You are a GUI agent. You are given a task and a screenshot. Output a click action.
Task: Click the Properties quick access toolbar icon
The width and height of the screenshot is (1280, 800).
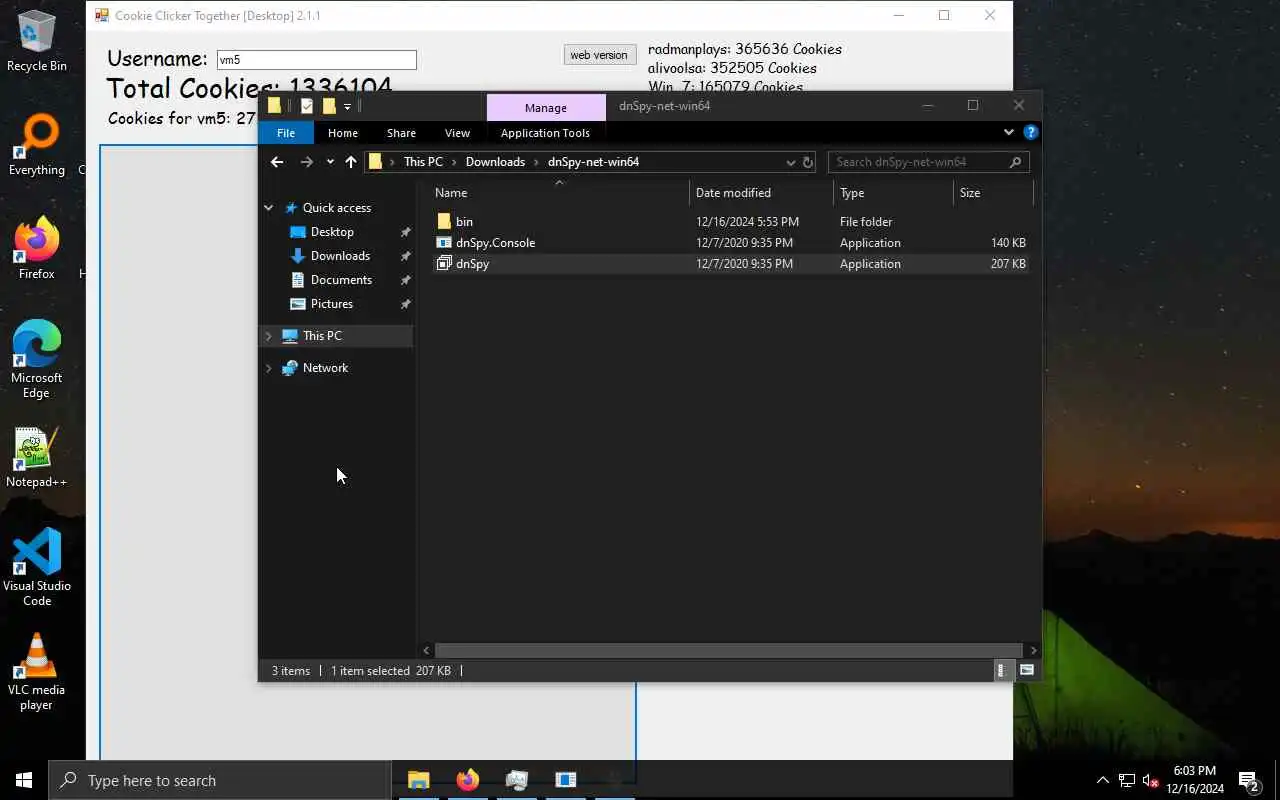point(307,106)
